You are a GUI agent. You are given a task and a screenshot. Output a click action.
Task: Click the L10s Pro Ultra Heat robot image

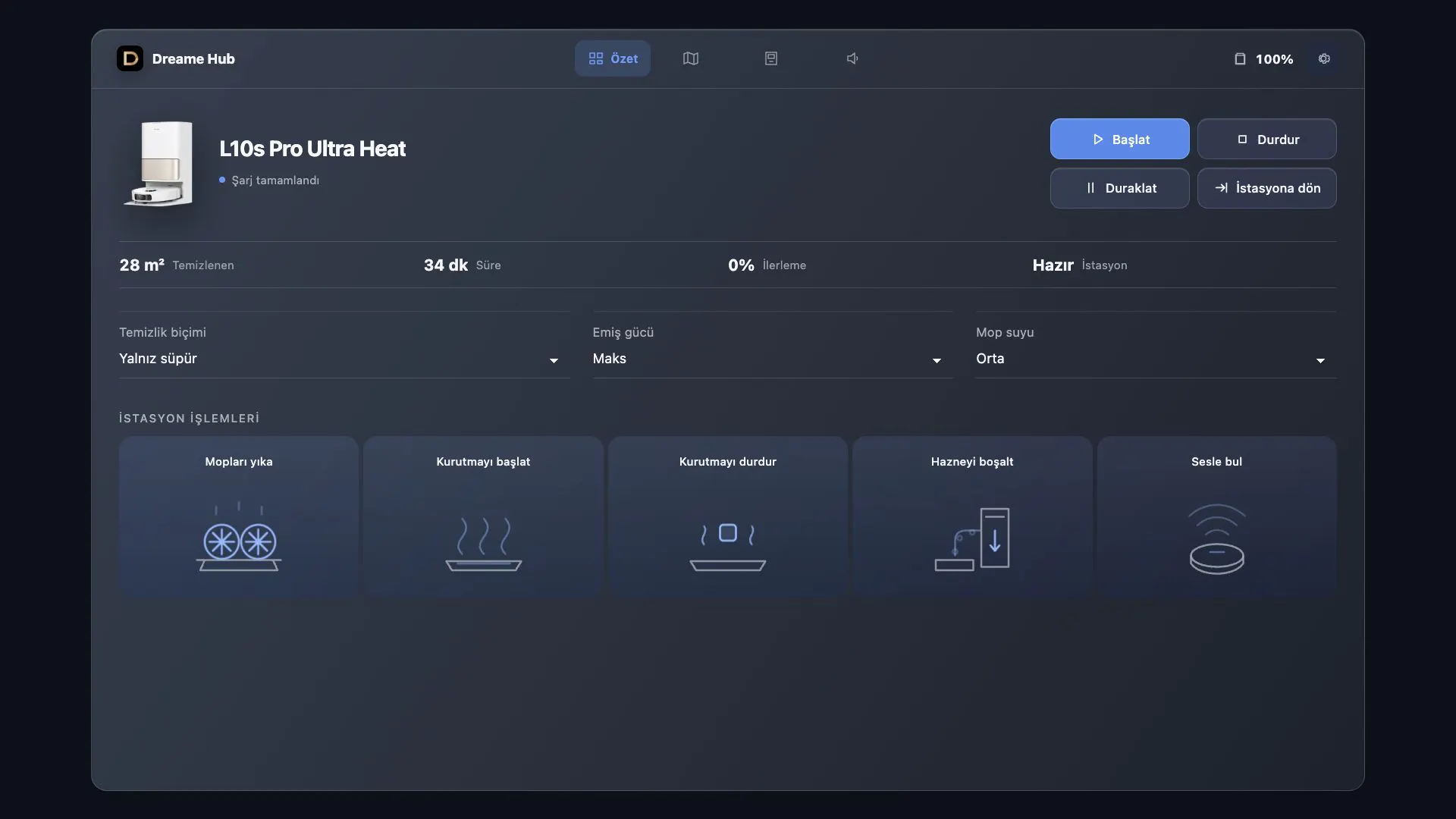click(x=159, y=164)
